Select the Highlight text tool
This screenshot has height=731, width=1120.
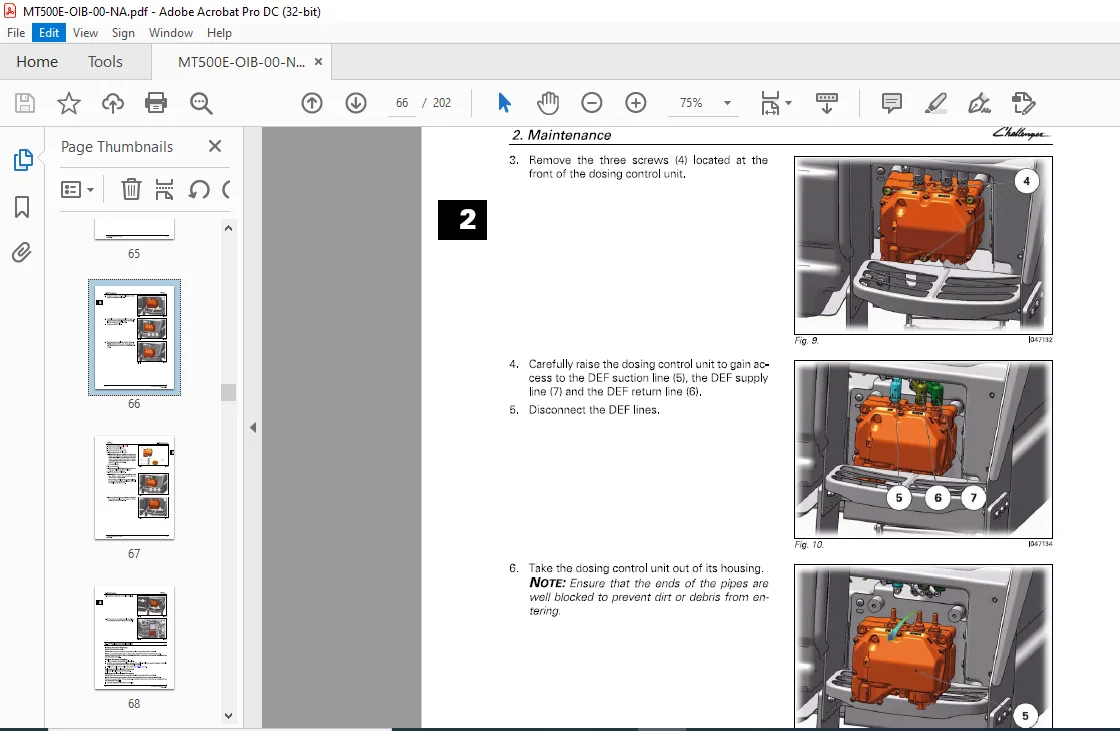936,103
